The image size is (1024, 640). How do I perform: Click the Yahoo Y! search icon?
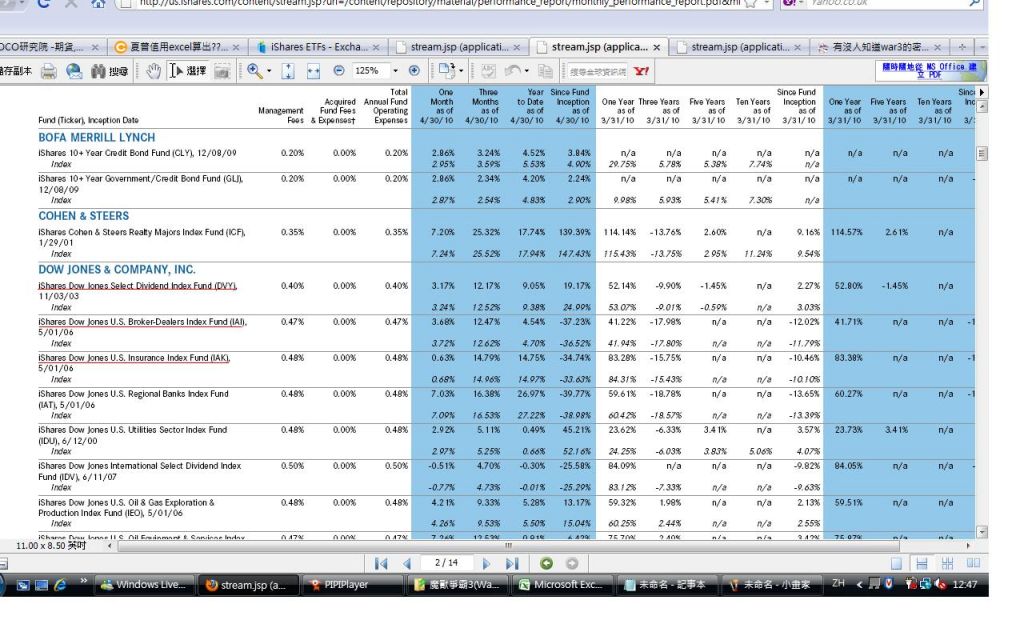click(x=641, y=71)
